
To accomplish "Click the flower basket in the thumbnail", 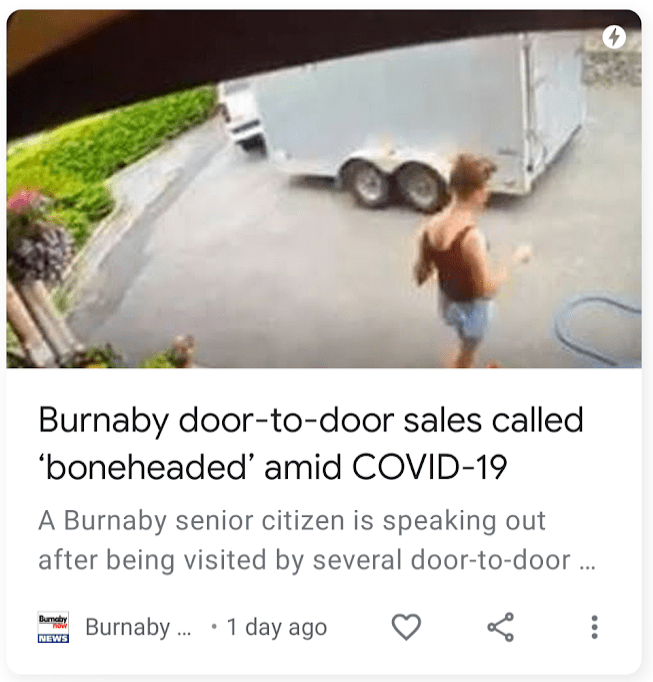I will [37, 237].
